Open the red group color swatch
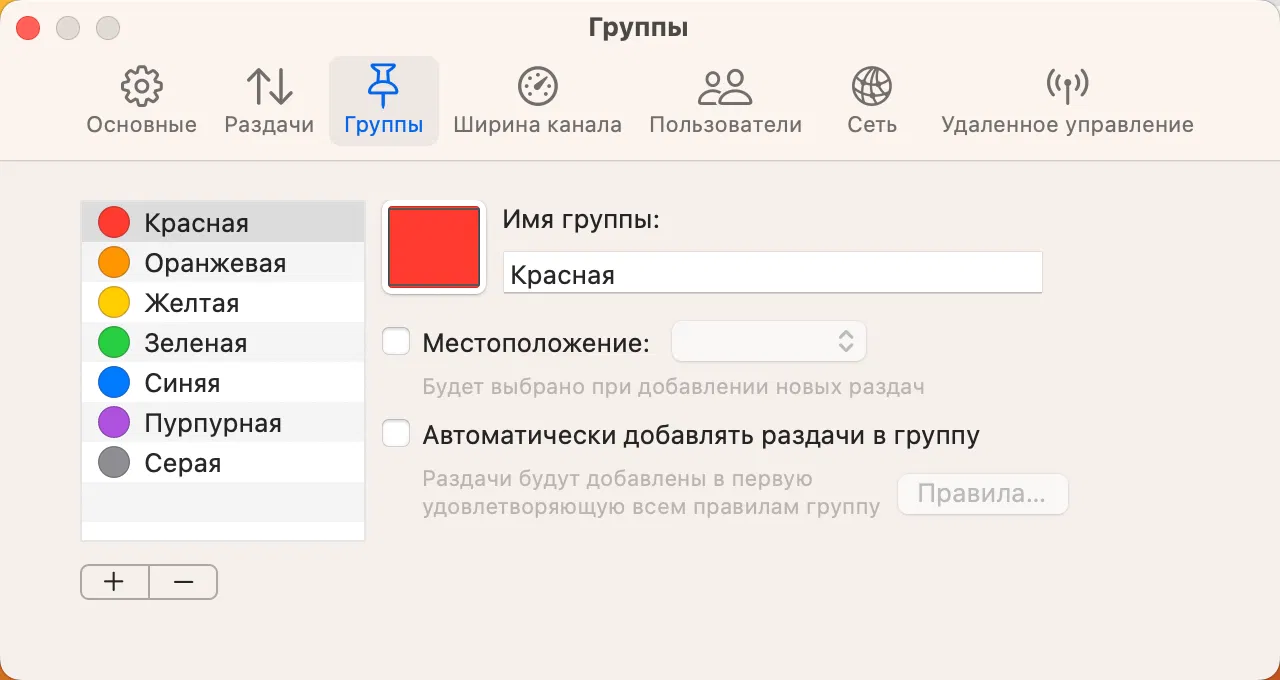This screenshot has height=680, width=1280. 434,248
